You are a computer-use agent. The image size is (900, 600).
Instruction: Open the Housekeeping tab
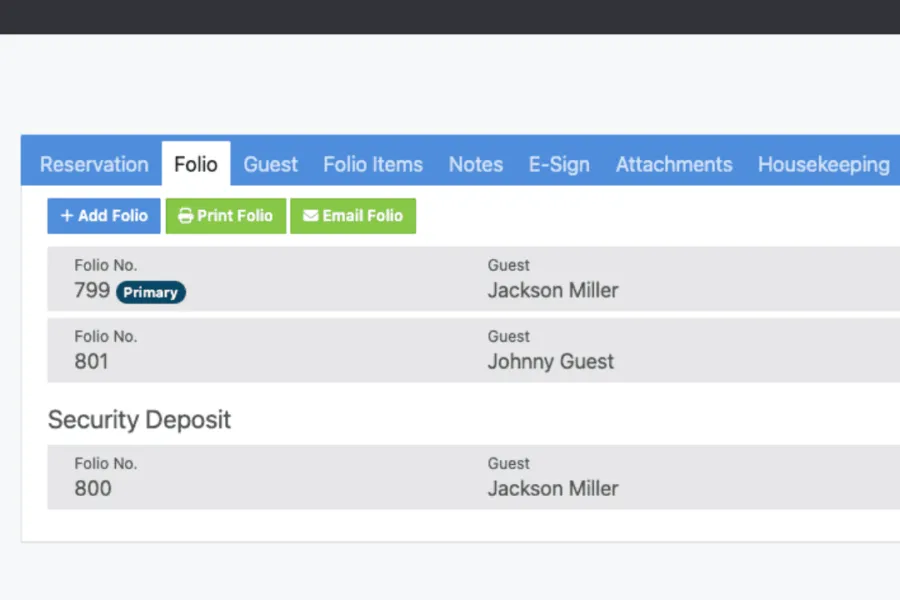[x=823, y=165]
